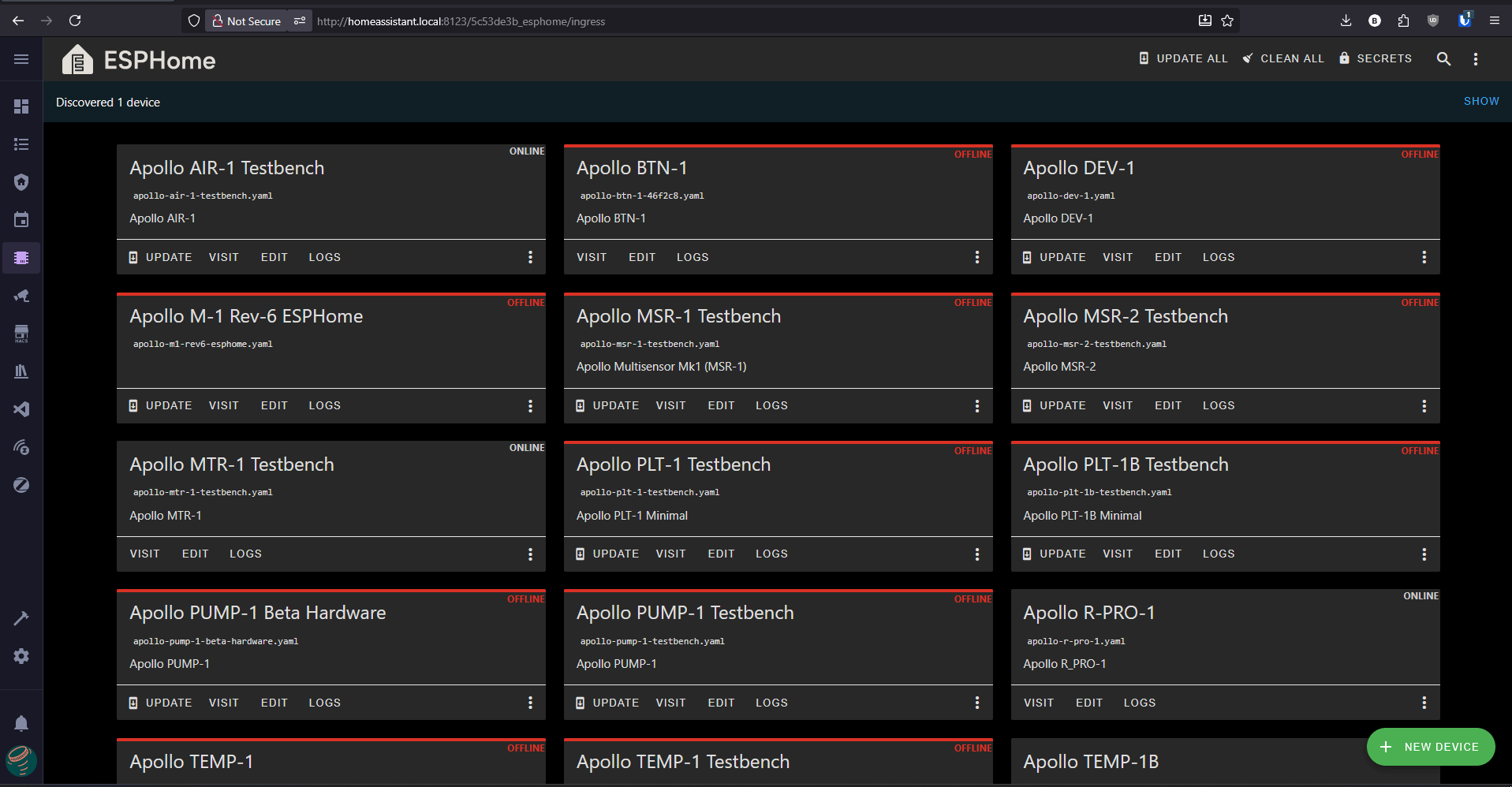
Task: Open the HACS sidebar icon
Action: [x=21, y=334]
